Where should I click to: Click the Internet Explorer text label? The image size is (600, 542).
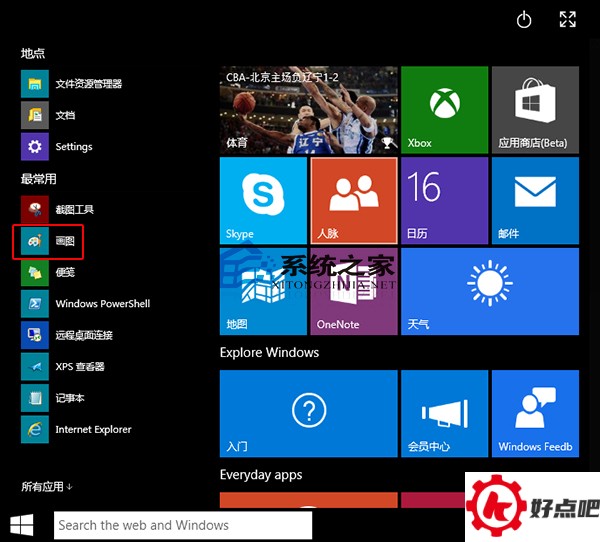click(x=93, y=429)
